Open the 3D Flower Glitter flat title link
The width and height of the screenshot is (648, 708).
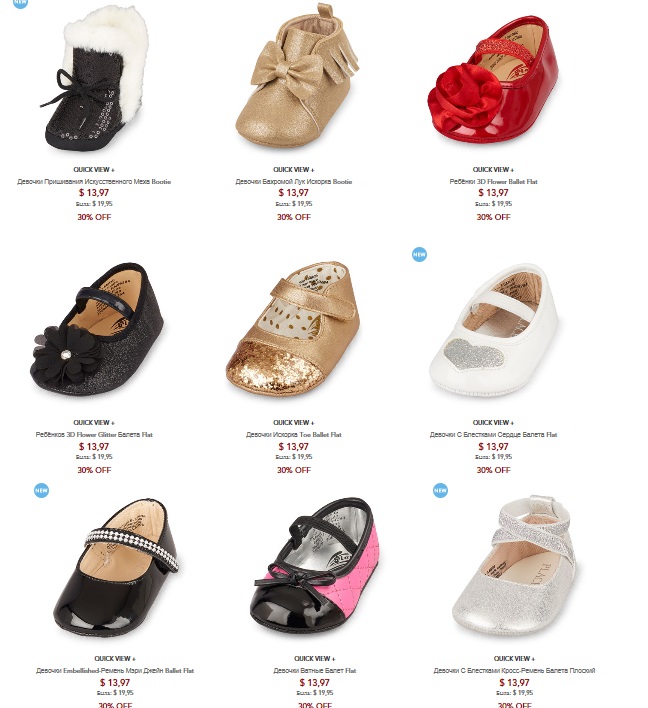(x=94, y=435)
